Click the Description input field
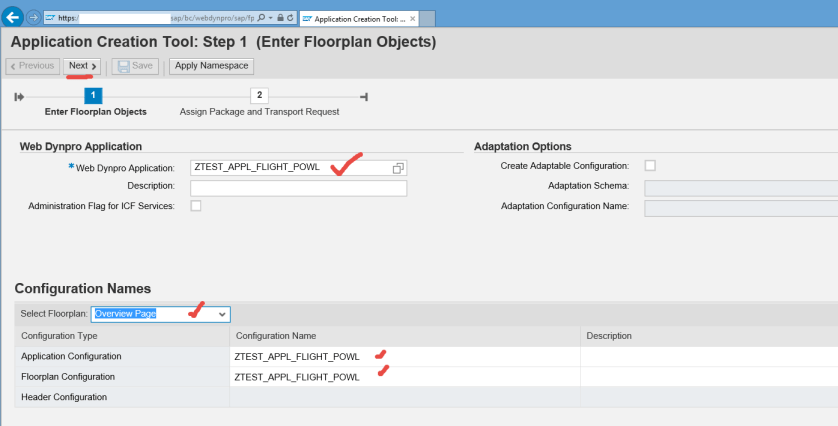This screenshot has width=838, height=426. tap(298, 187)
